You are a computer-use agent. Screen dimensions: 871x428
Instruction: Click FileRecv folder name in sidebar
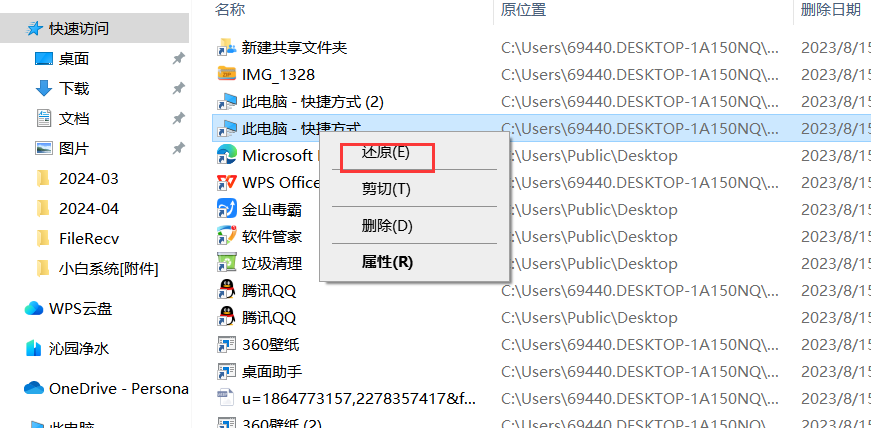pos(89,239)
